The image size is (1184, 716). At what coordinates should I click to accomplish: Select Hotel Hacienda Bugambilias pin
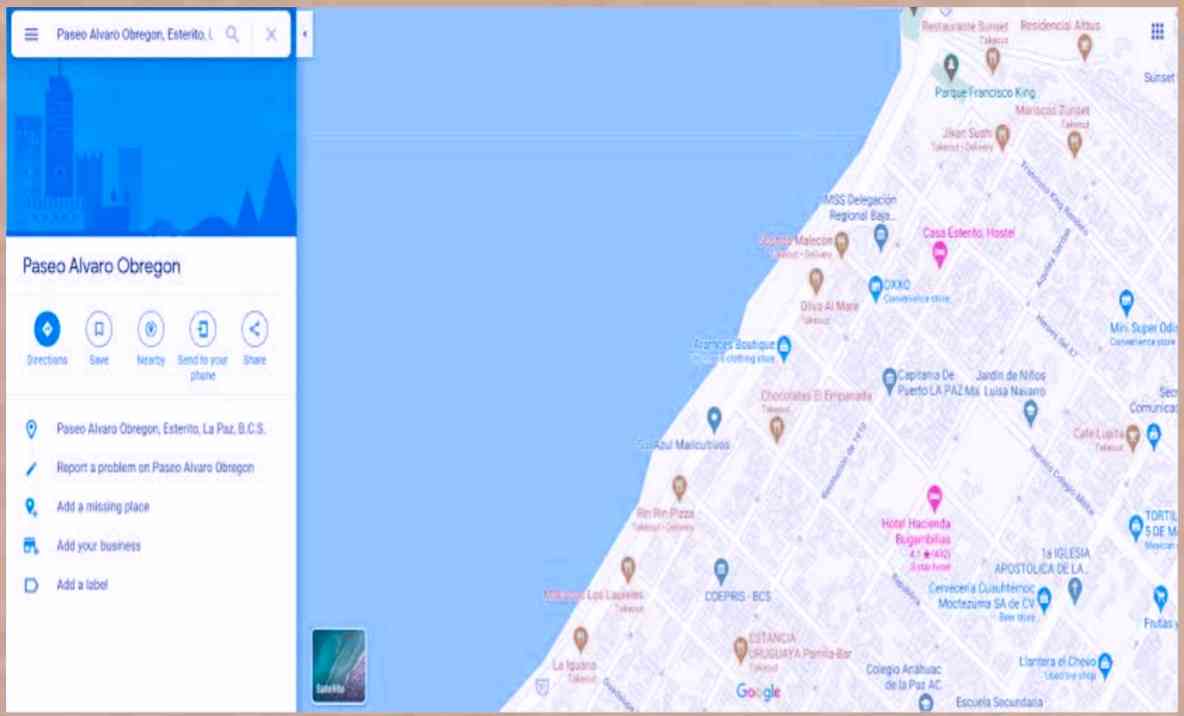[934, 498]
